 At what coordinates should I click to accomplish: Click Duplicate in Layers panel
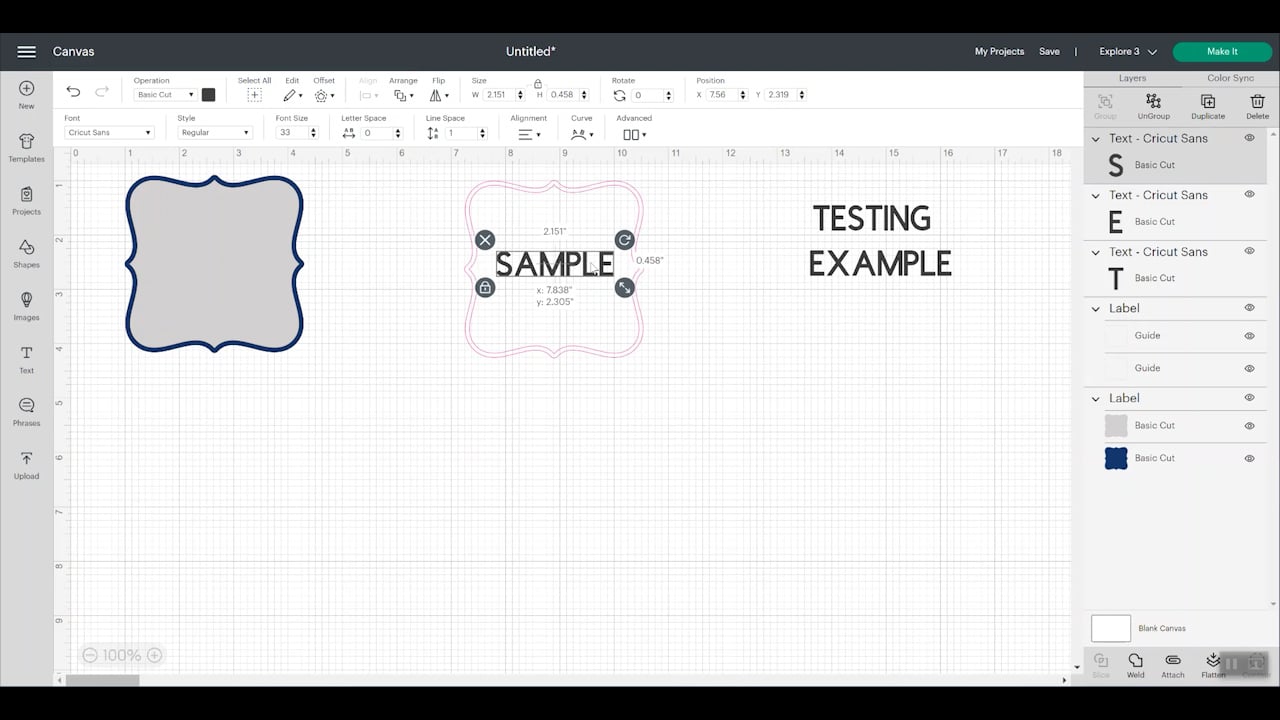coord(1208,106)
